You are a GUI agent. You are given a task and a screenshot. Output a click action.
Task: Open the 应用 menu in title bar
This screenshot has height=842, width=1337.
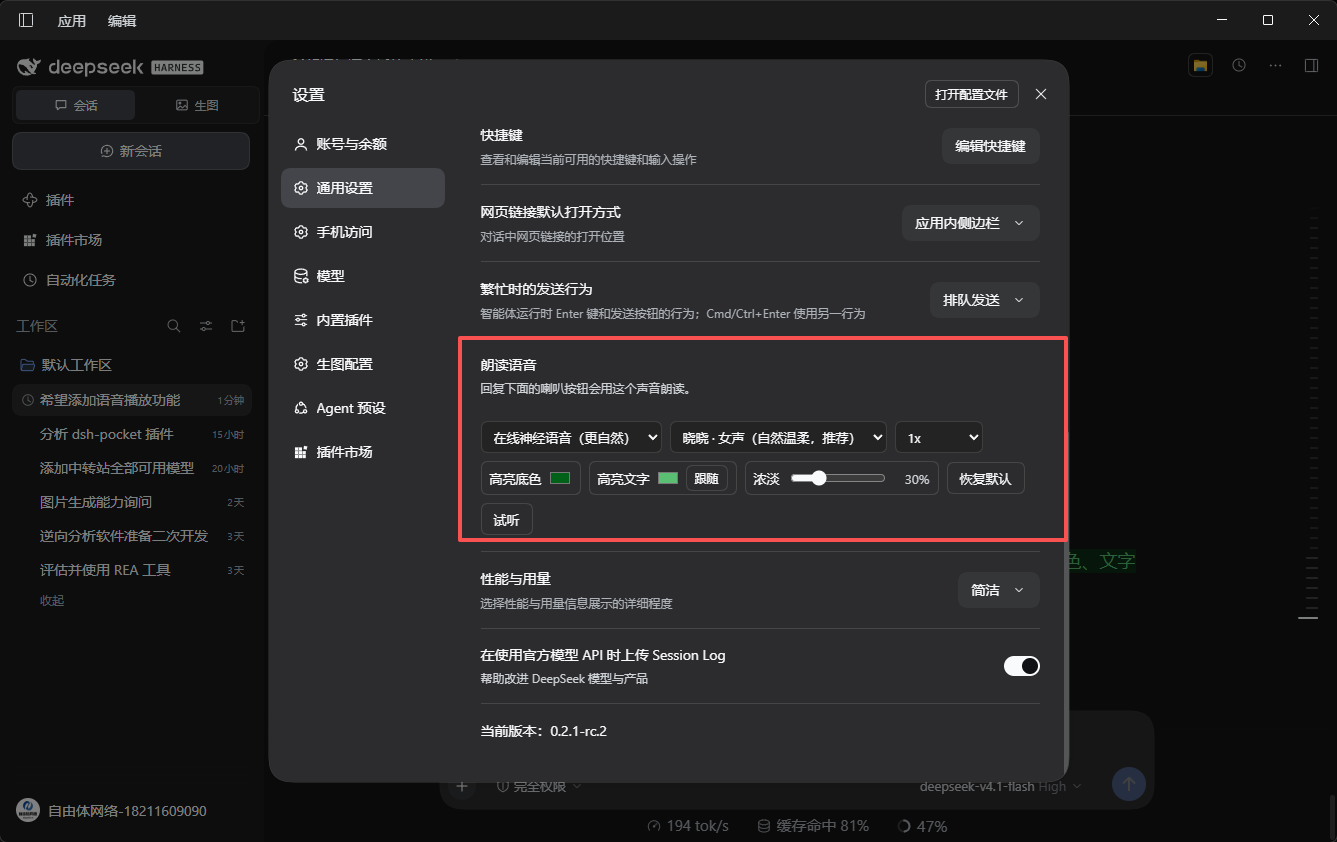[x=72, y=20]
